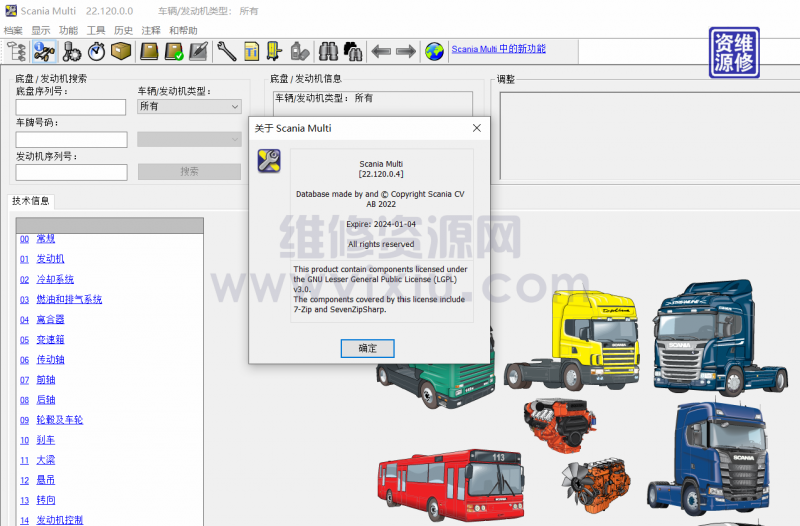Click the single binoculars search icon
800x526 pixels.
(x=328, y=52)
